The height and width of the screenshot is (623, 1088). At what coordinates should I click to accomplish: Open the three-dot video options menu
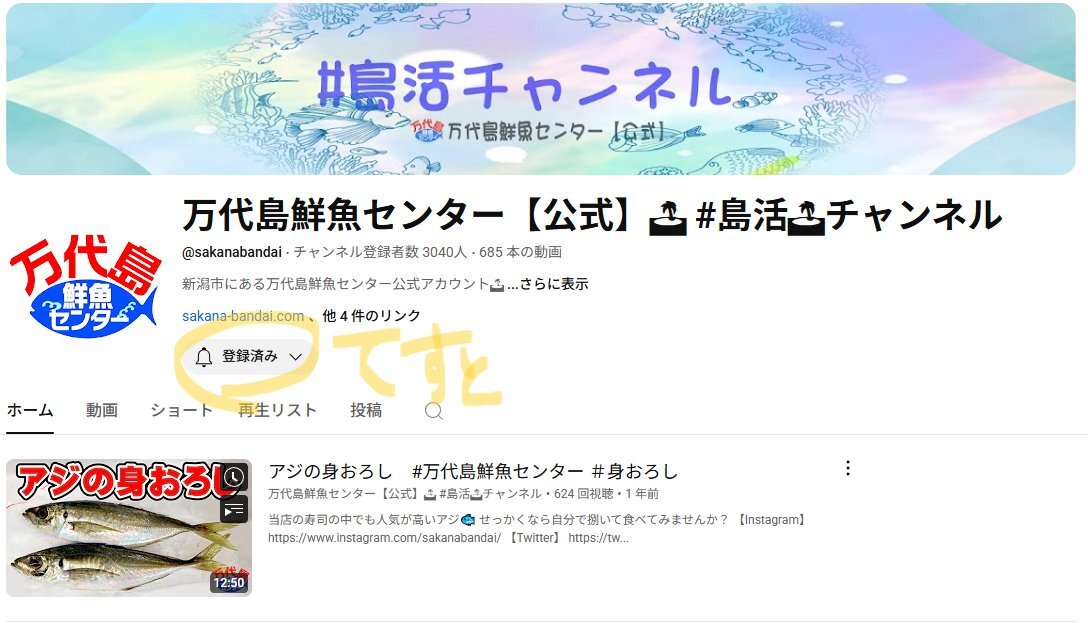847,468
